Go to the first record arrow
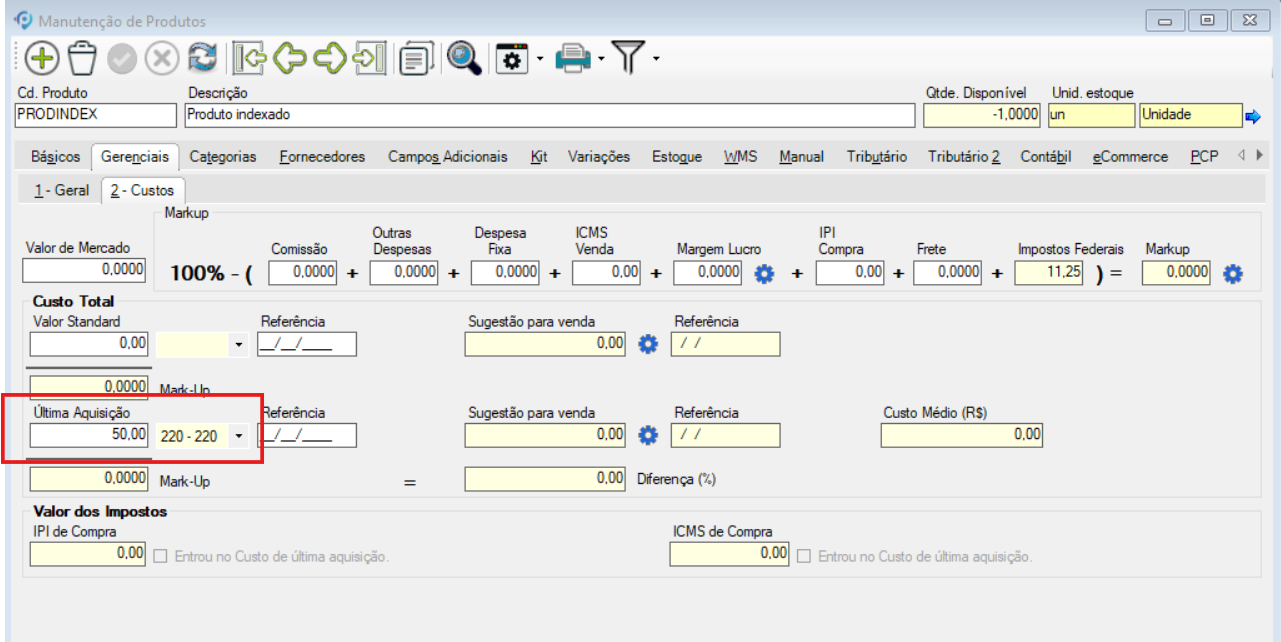 [x=249, y=59]
